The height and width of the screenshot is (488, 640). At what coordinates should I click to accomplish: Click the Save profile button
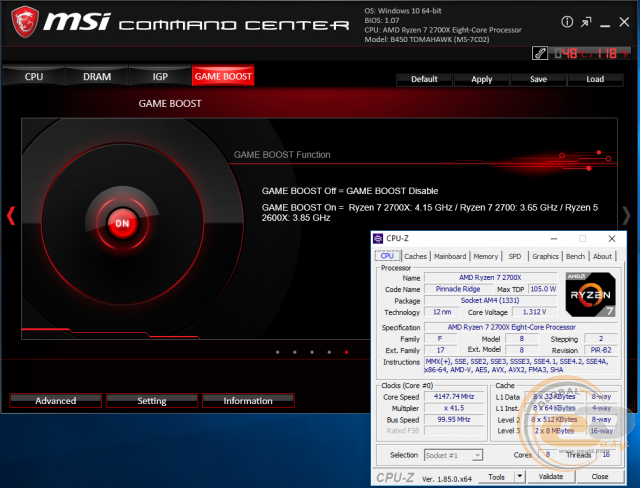click(538, 79)
